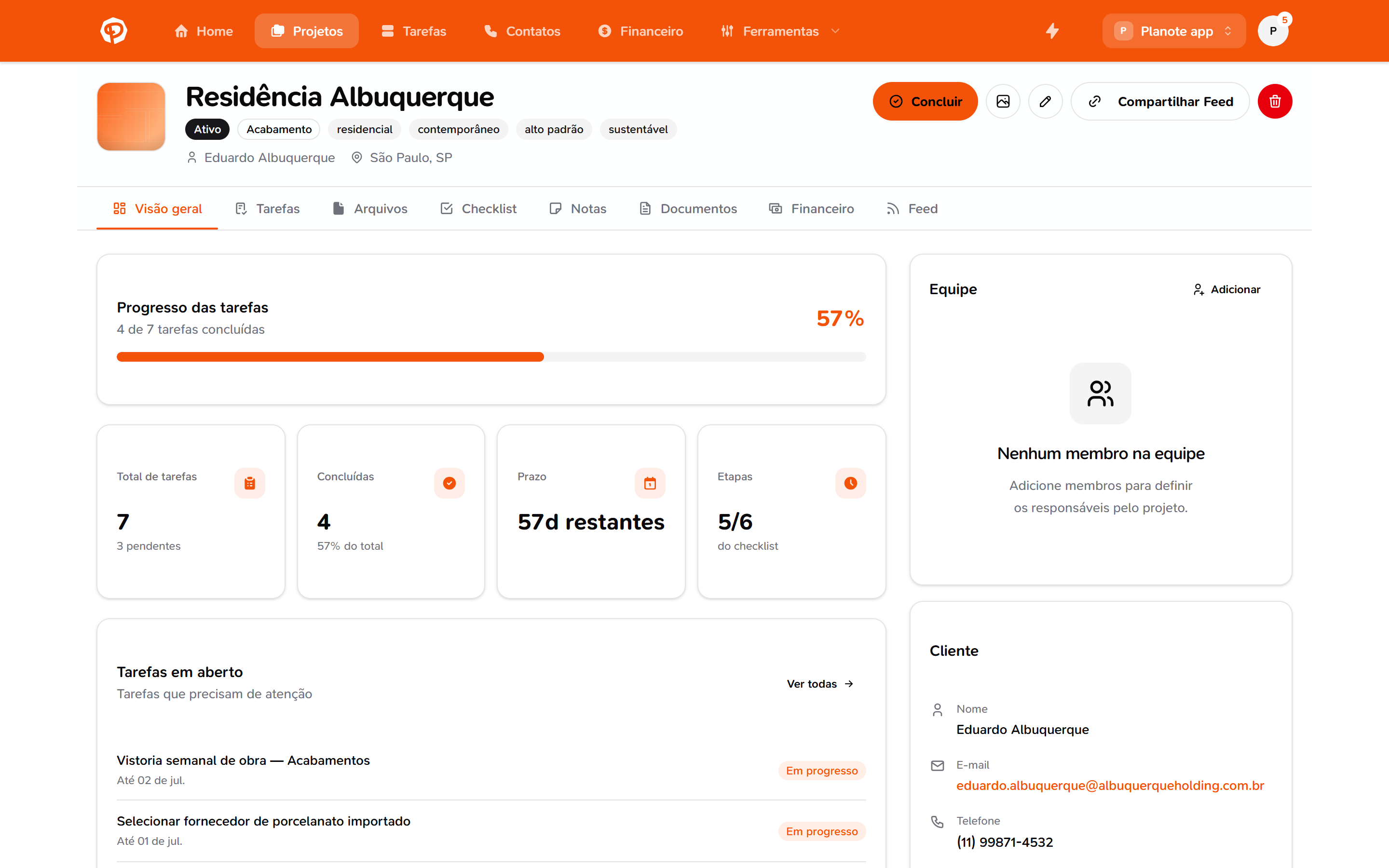The image size is (1389, 868).
Task: Click Adicionar team member button
Action: [1226, 289]
